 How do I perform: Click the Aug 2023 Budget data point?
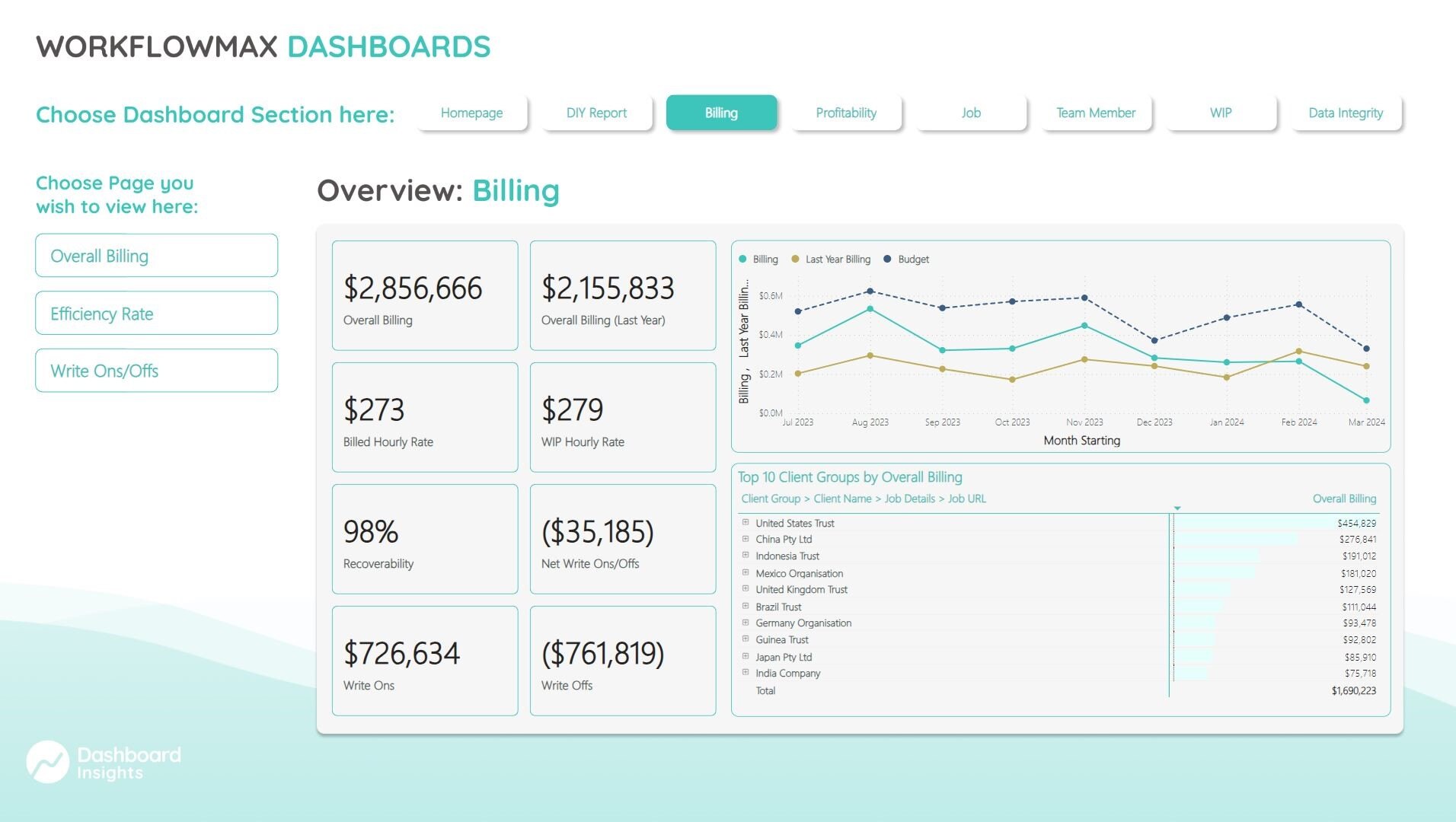[870, 292]
